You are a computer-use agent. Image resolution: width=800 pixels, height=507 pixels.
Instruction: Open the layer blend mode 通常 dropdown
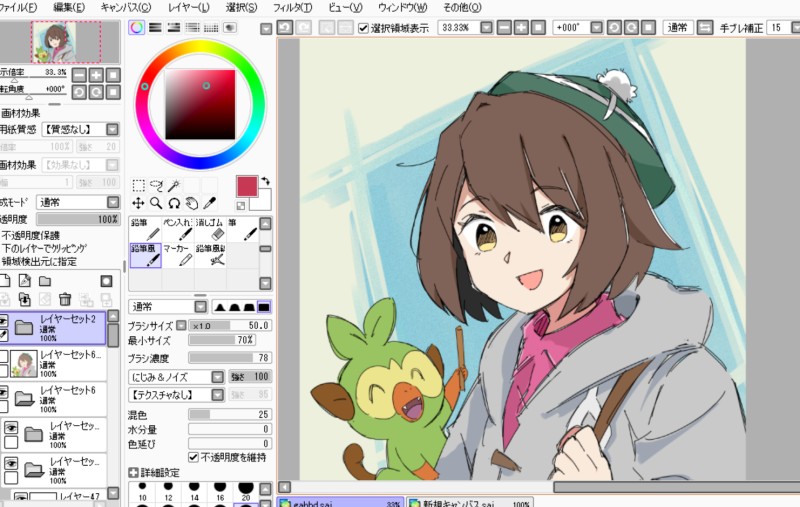113,202
